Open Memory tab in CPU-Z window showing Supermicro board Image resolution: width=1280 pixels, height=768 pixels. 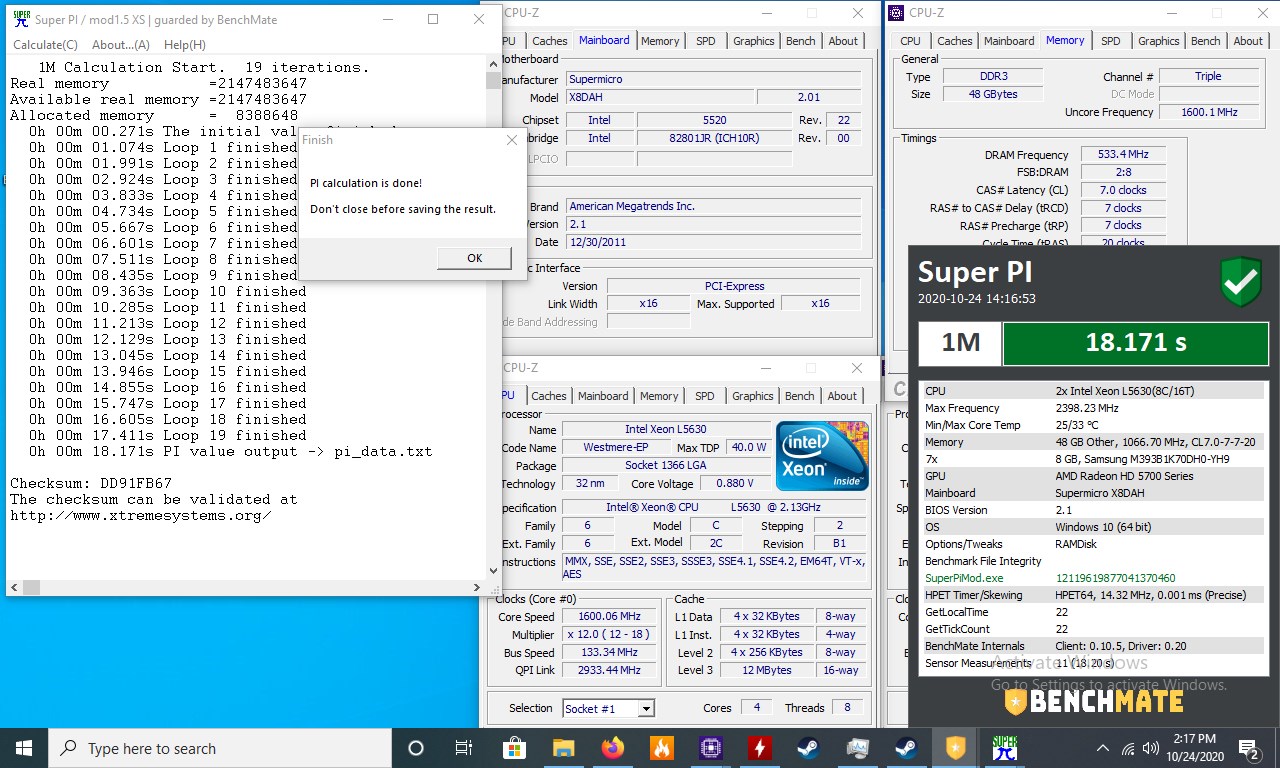click(x=660, y=41)
